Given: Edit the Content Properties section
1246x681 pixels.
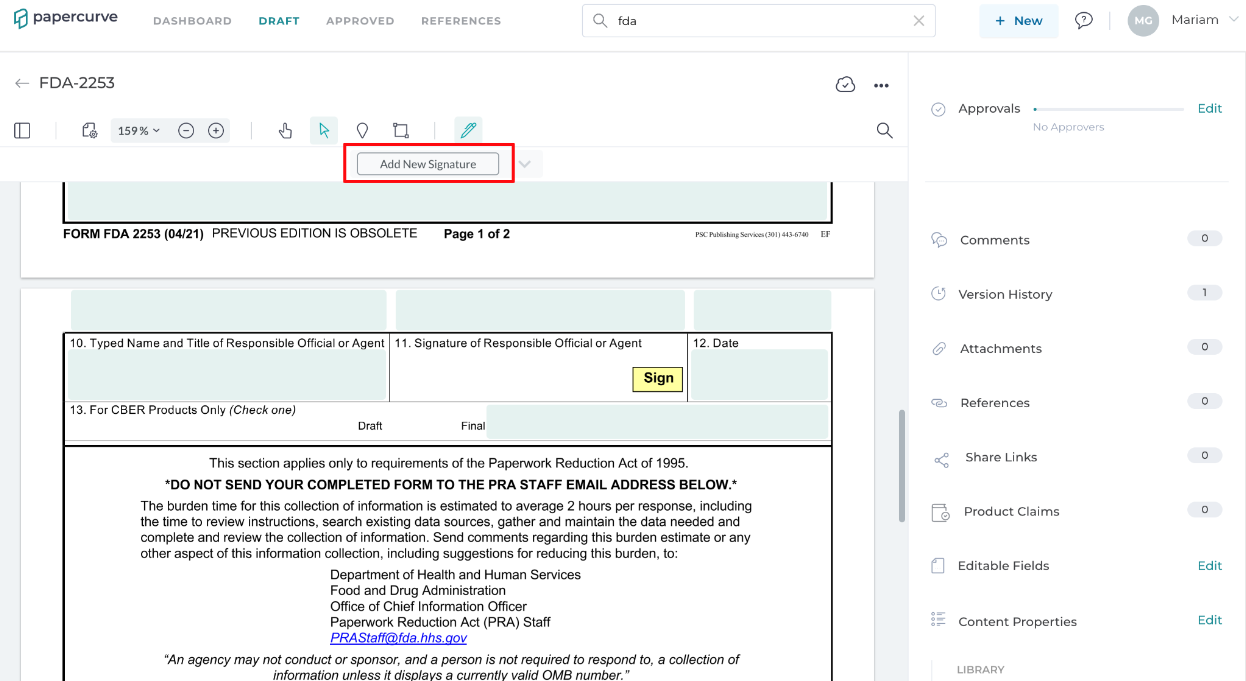Looking at the screenshot, I should (x=1210, y=620).
